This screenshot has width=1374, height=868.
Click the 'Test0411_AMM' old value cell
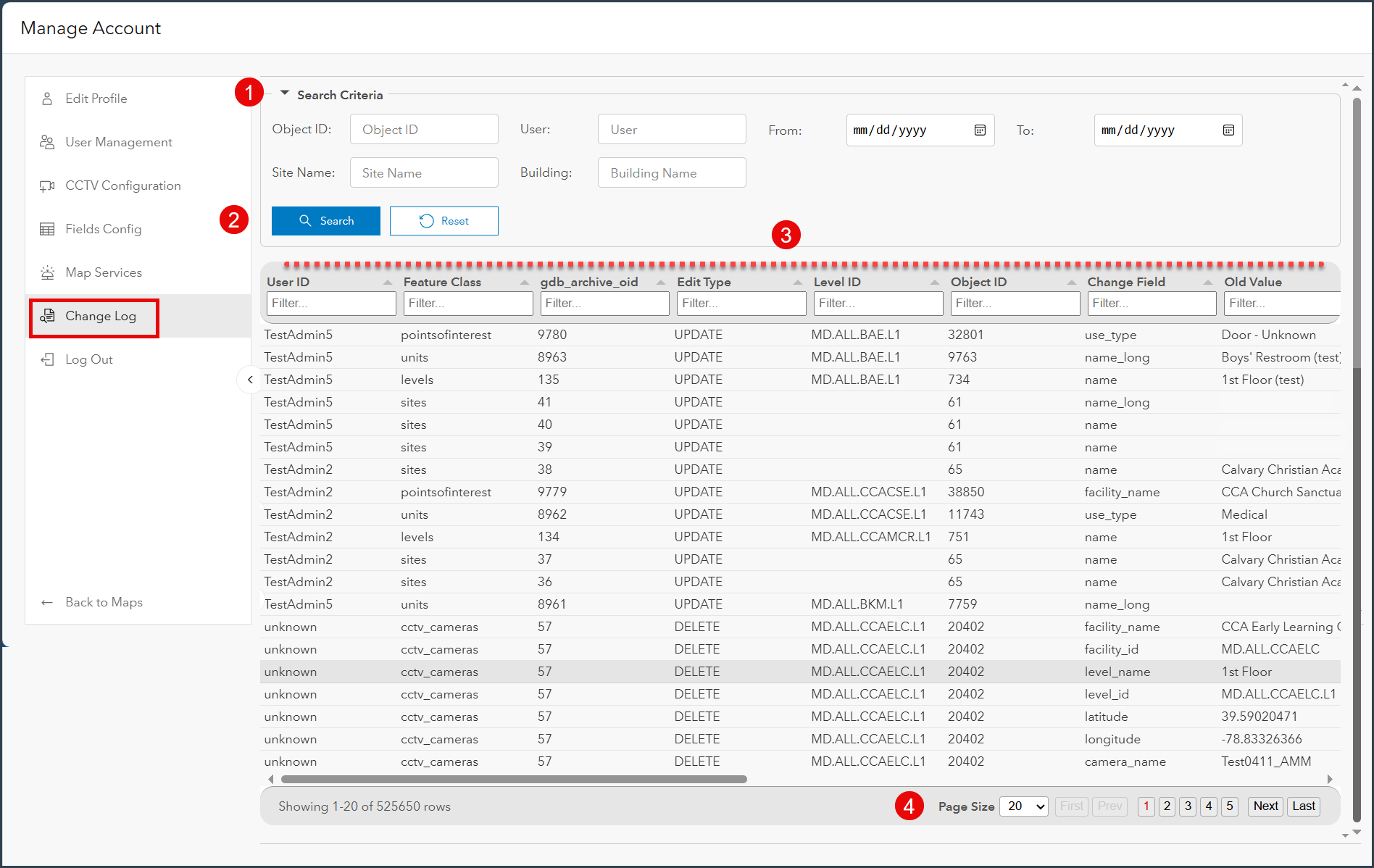click(1266, 761)
